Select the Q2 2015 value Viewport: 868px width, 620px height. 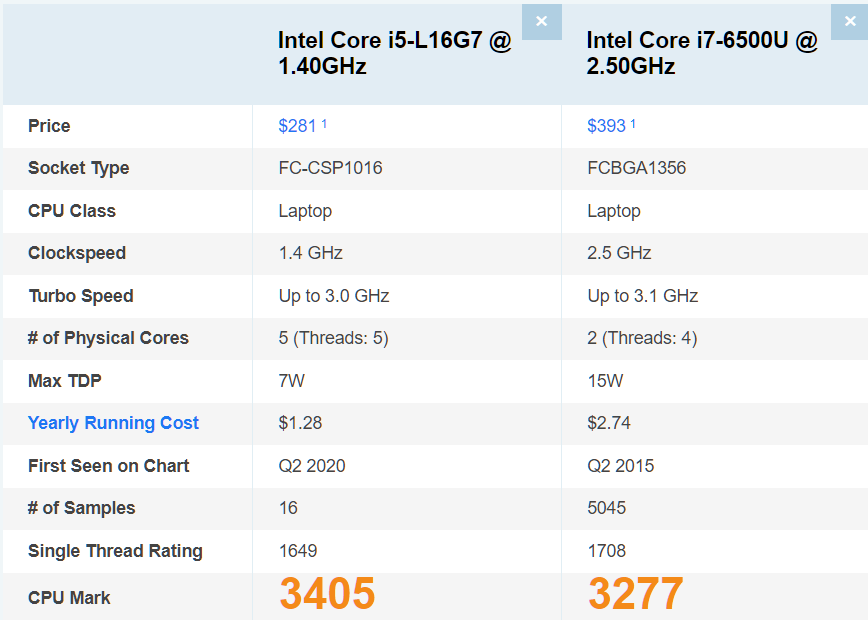621,466
